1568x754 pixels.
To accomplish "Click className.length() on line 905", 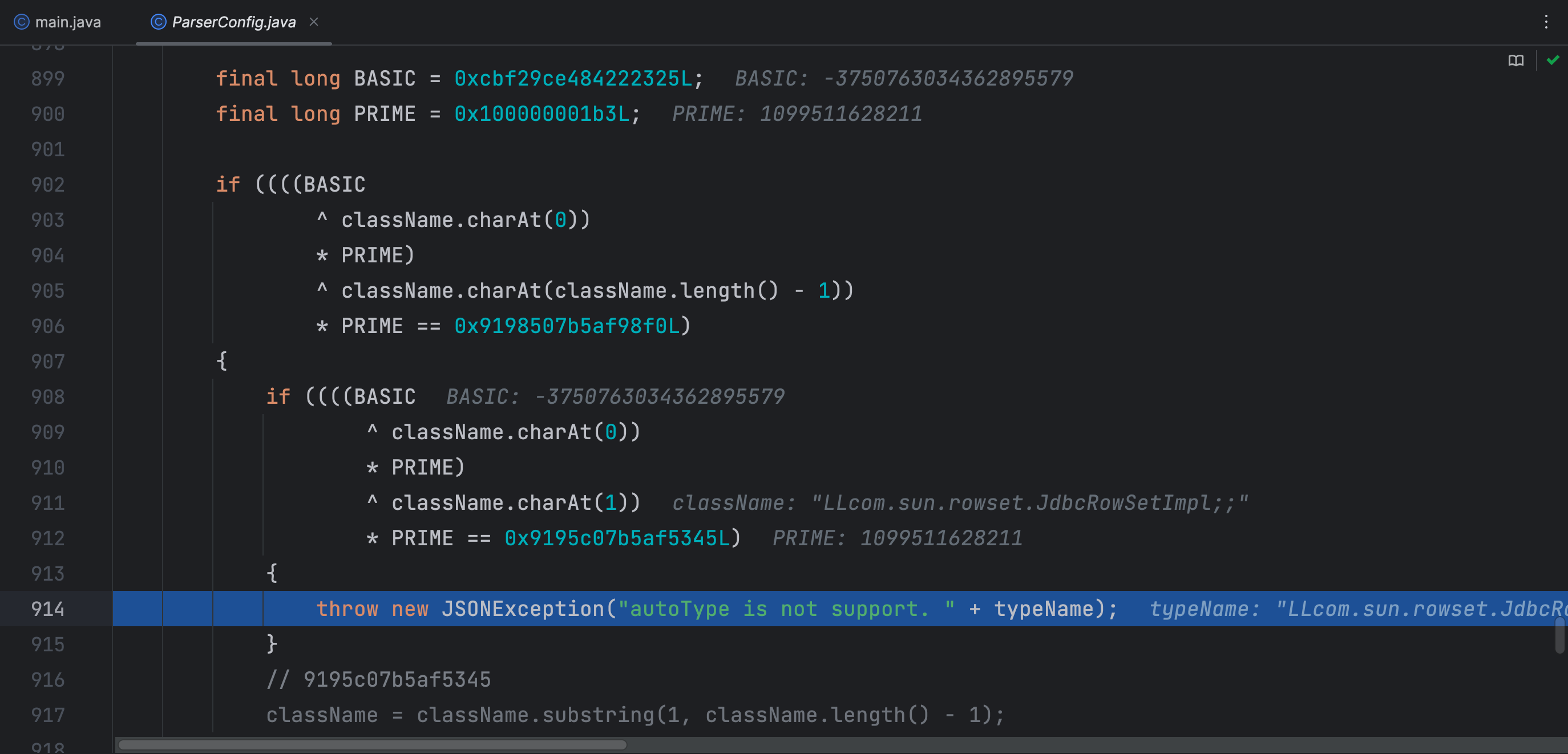I will 666,291.
